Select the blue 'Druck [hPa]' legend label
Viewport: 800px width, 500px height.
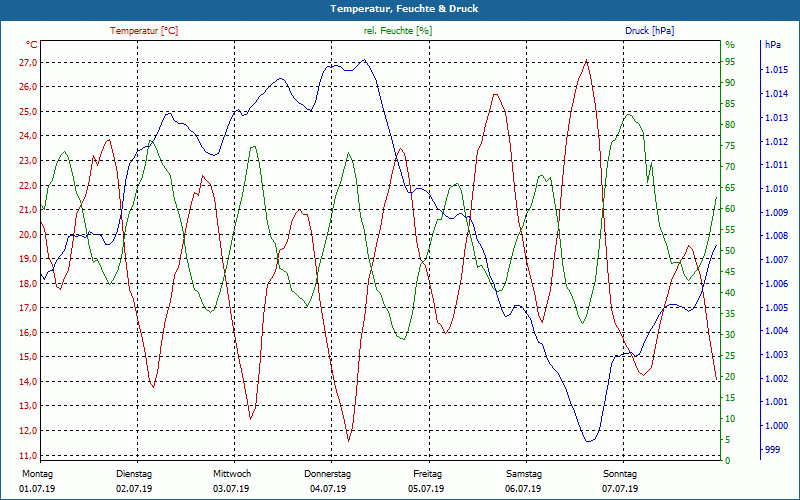tap(649, 31)
